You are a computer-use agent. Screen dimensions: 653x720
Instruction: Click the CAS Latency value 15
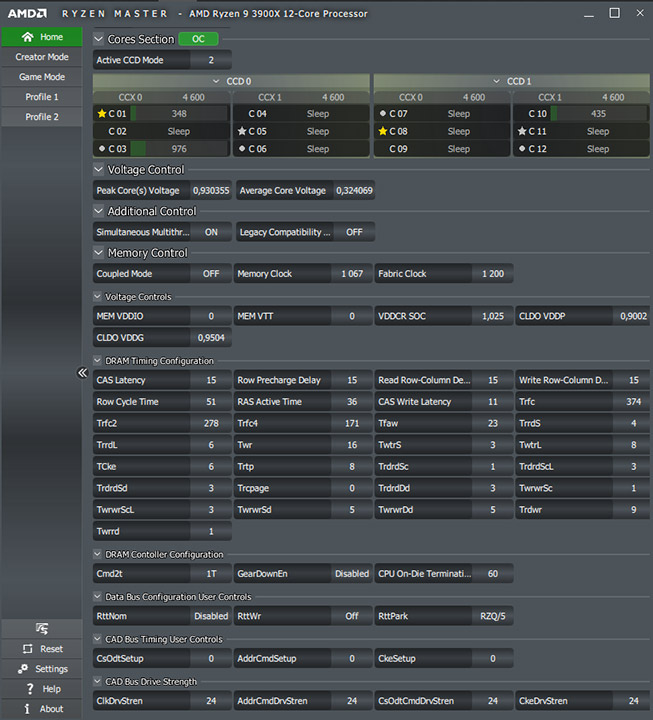pos(211,380)
